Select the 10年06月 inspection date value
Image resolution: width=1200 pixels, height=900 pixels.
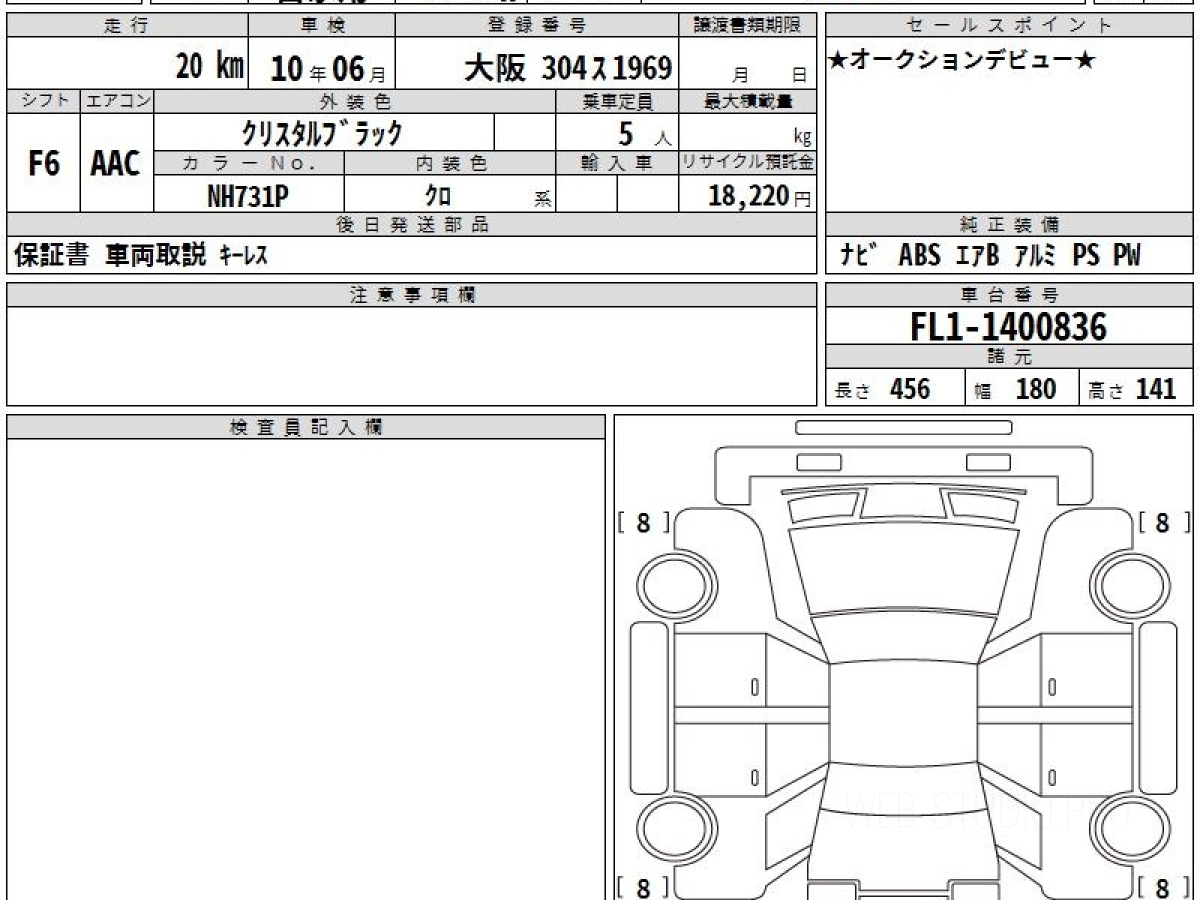[327, 69]
